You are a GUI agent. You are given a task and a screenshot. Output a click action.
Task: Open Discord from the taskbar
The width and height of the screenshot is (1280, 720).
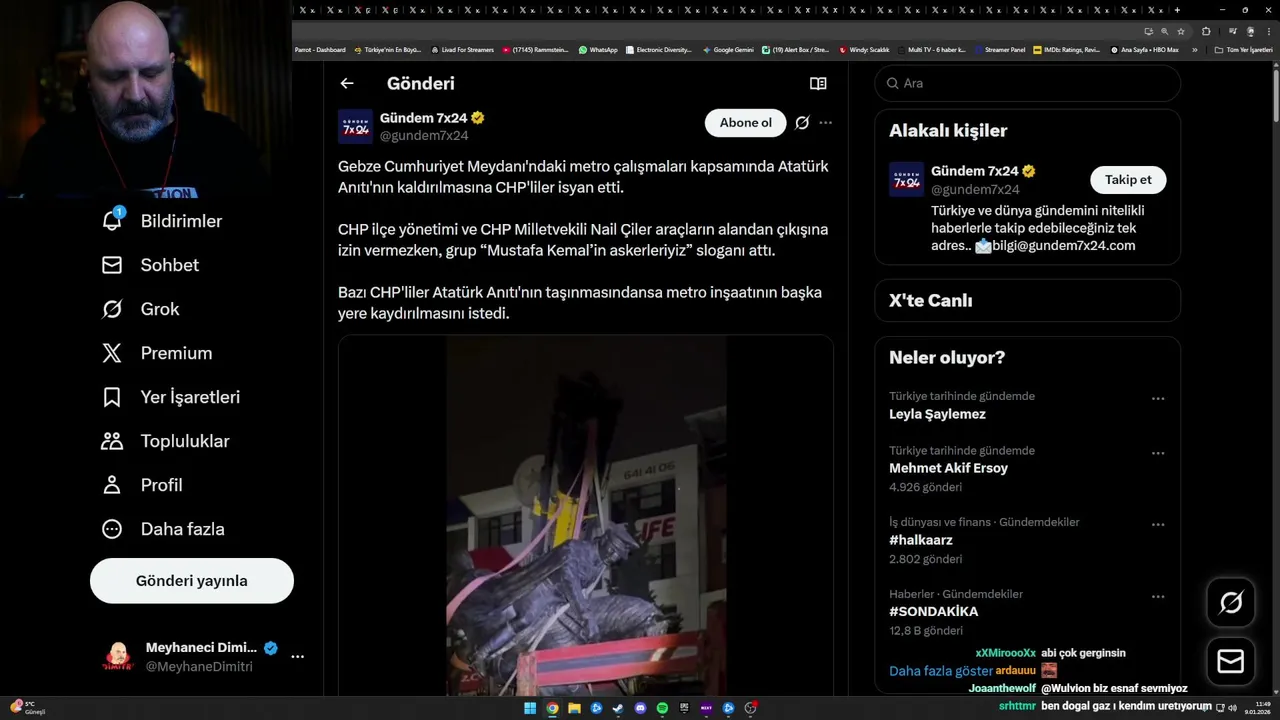tap(641, 708)
